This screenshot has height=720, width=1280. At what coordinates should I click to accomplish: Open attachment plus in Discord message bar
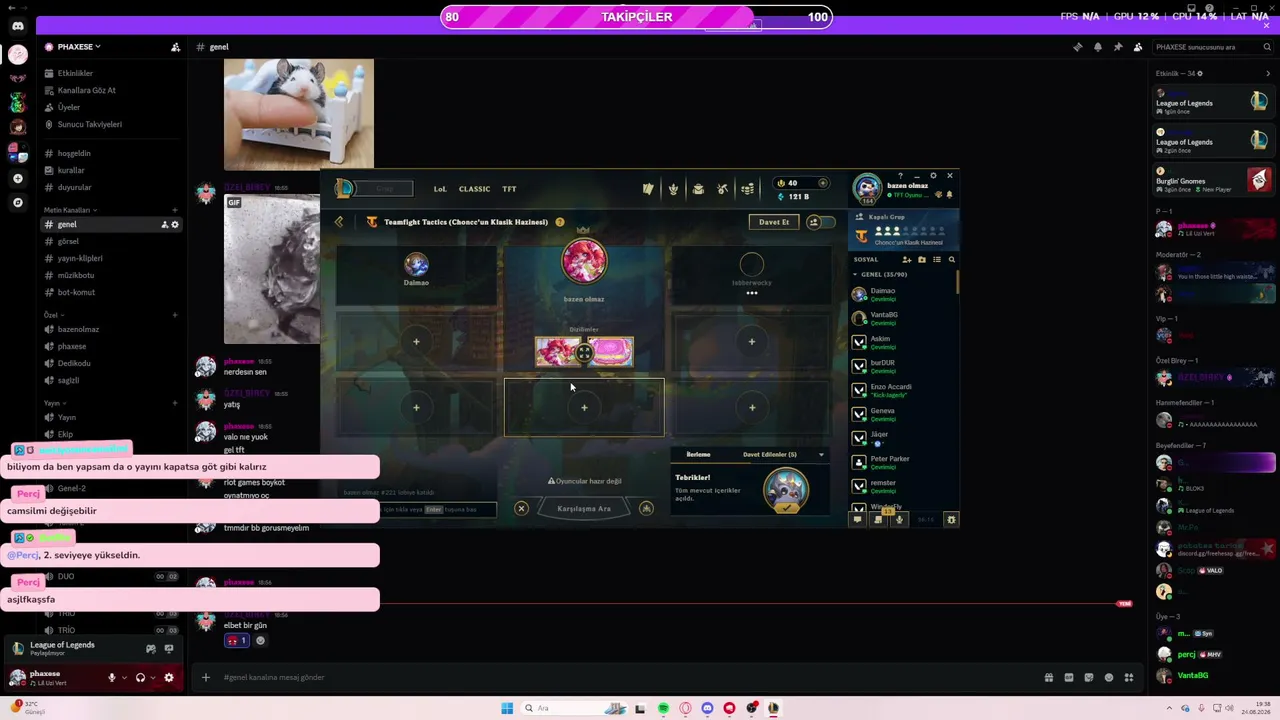(205, 677)
